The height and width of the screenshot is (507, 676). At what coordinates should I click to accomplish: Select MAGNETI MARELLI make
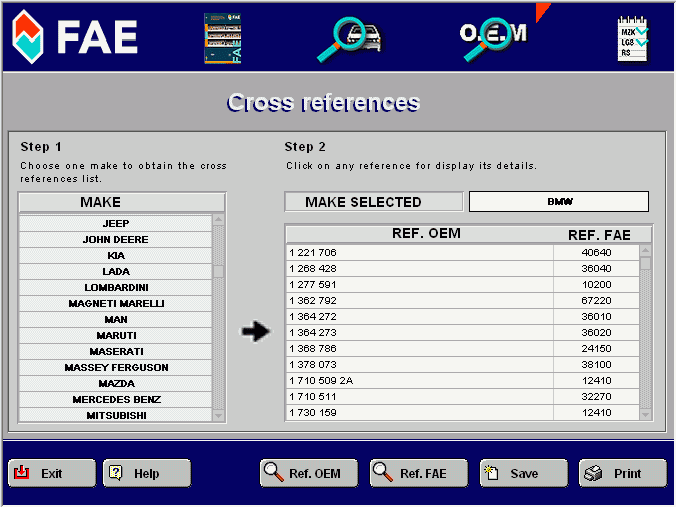(116, 303)
